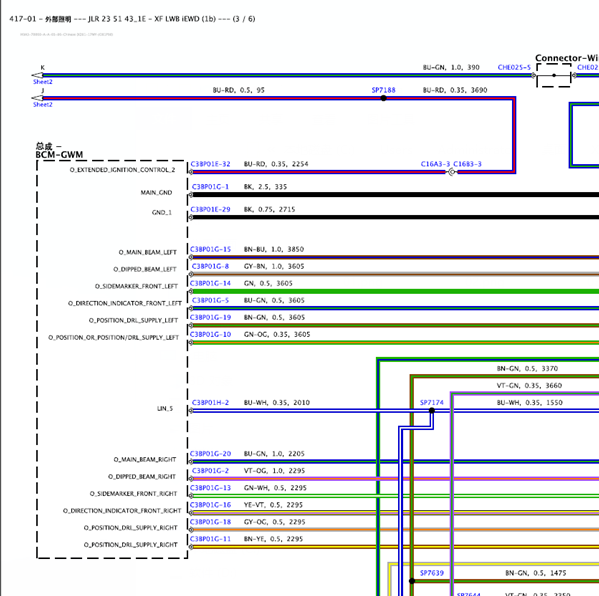
Task: Select wire label GY-OG, 0.5, 2295
Action: tap(274, 522)
